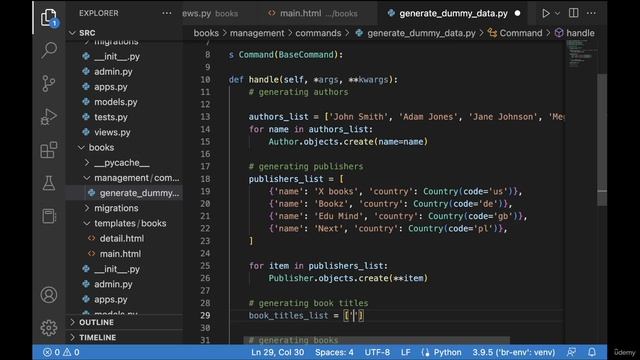Click the editor minimap
640x360 pixels.
click(581, 55)
